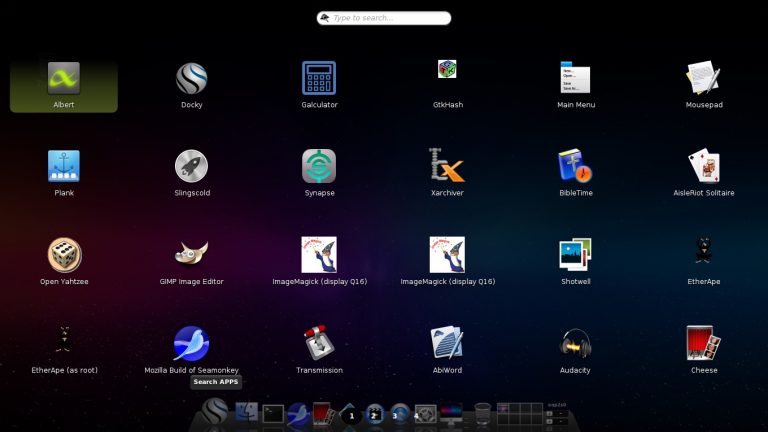Image resolution: width=768 pixels, height=432 pixels.
Task: Start AisleRiot Solitaire game
Action: pyautogui.click(x=703, y=167)
